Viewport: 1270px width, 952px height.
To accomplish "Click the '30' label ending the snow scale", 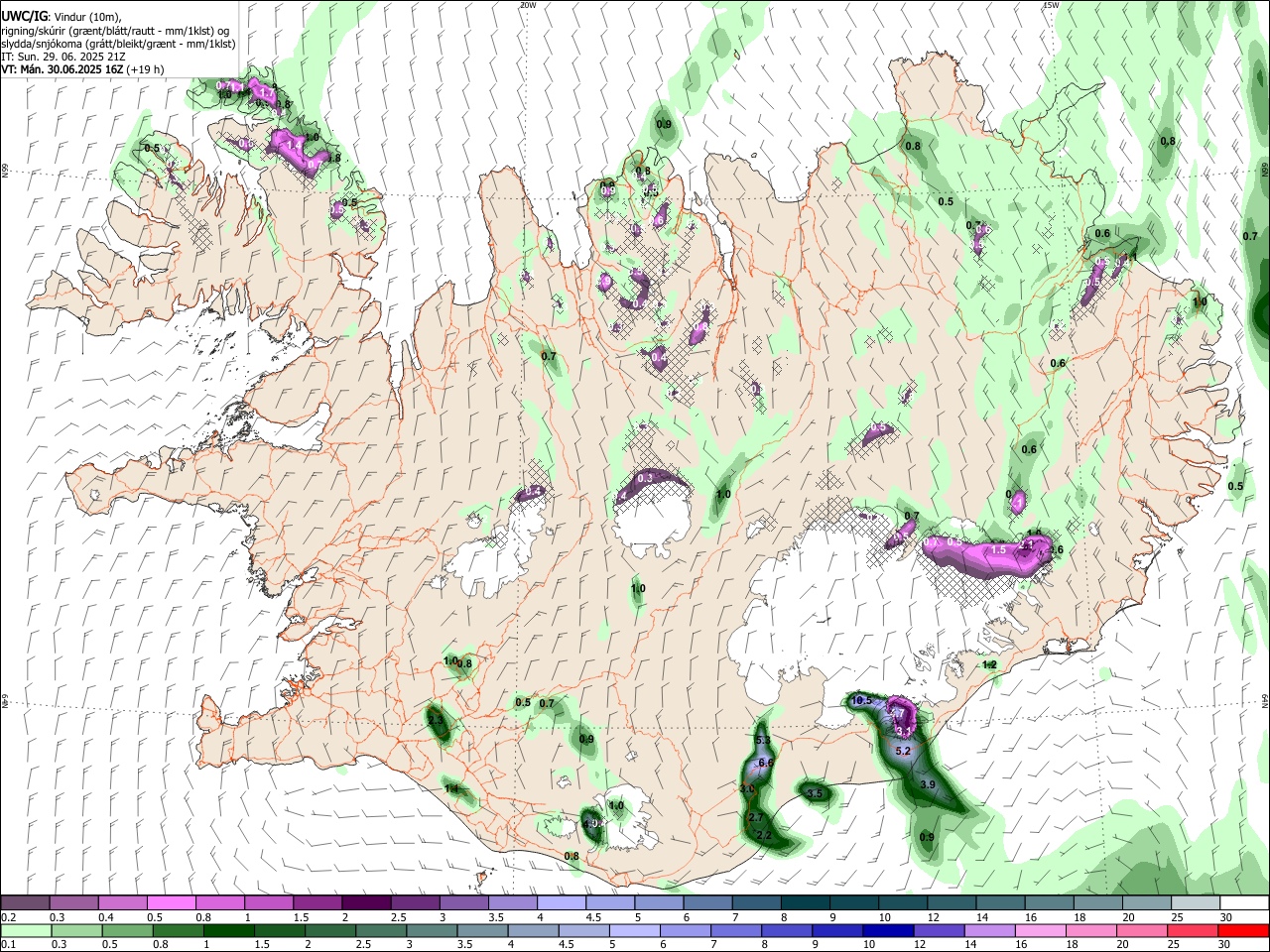I will click(x=1226, y=916).
